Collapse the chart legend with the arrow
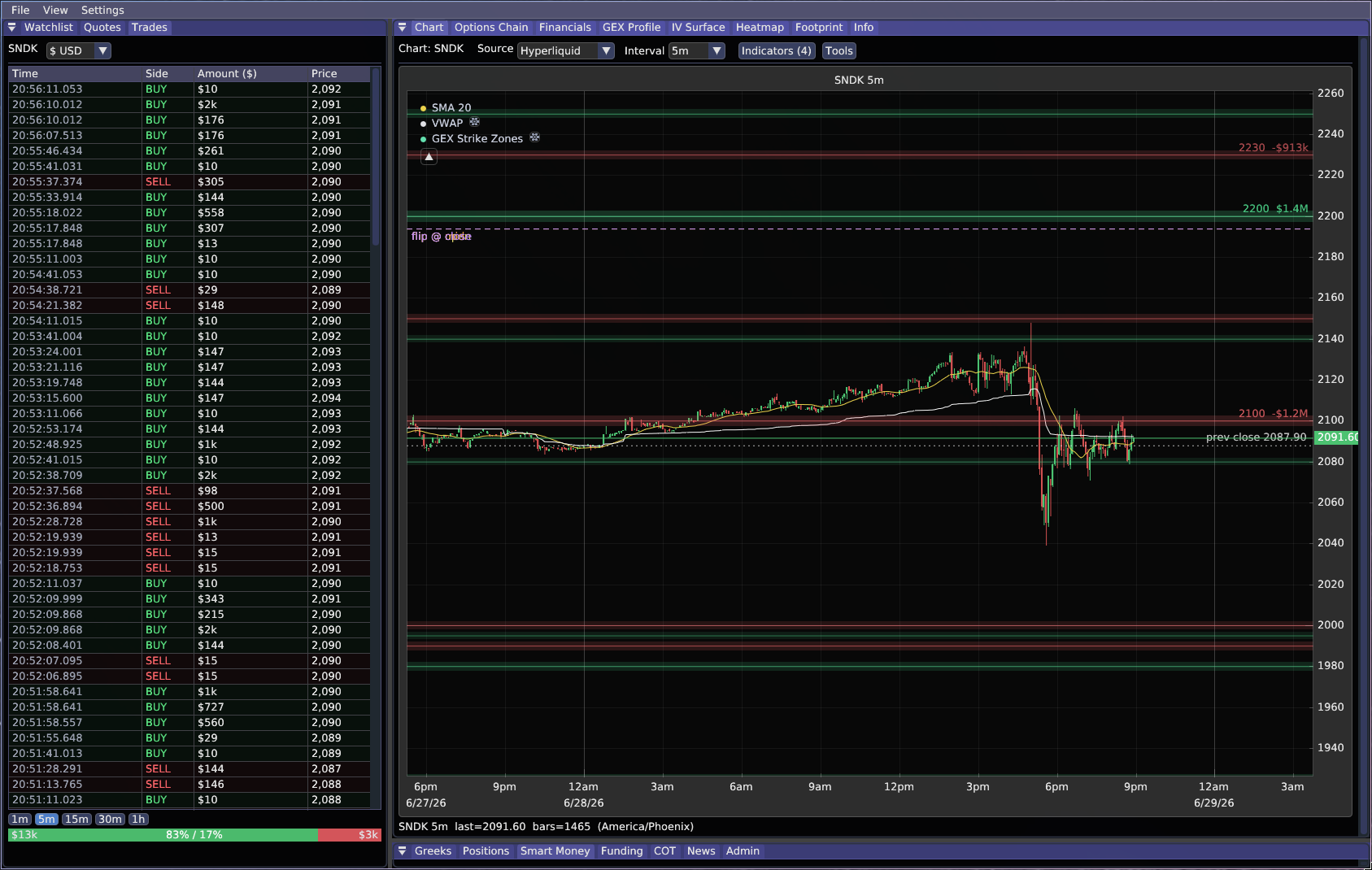 [429, 157]
